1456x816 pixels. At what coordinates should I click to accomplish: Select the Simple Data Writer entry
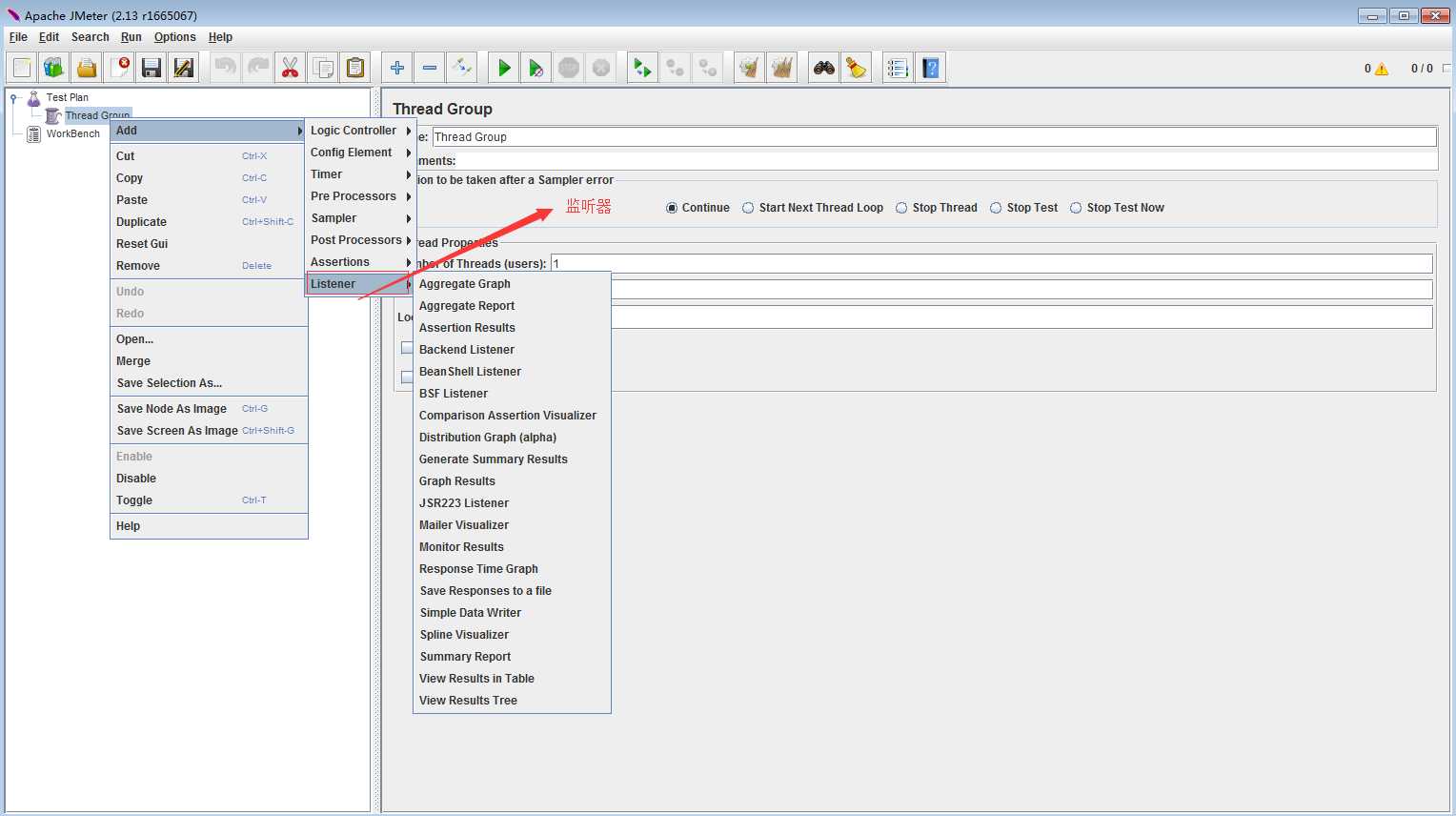(512, 613)
